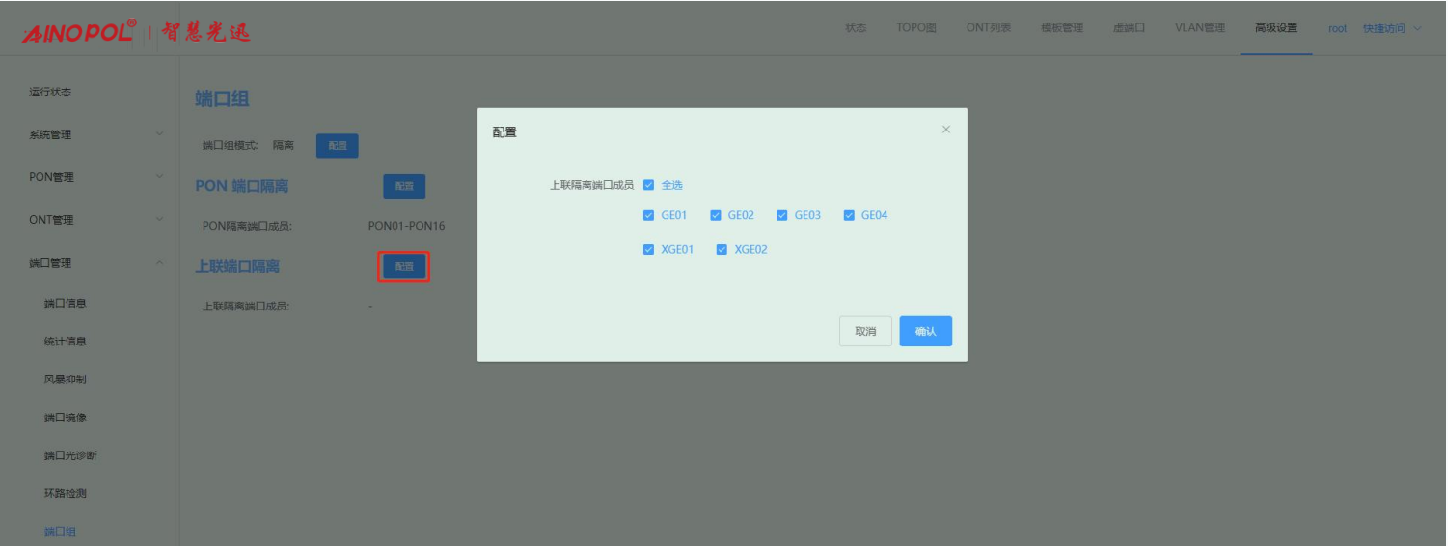Toggle the GE03 port checkbox
The image size is (1448, 546).
pyautogui.click(x=783, y=215)
